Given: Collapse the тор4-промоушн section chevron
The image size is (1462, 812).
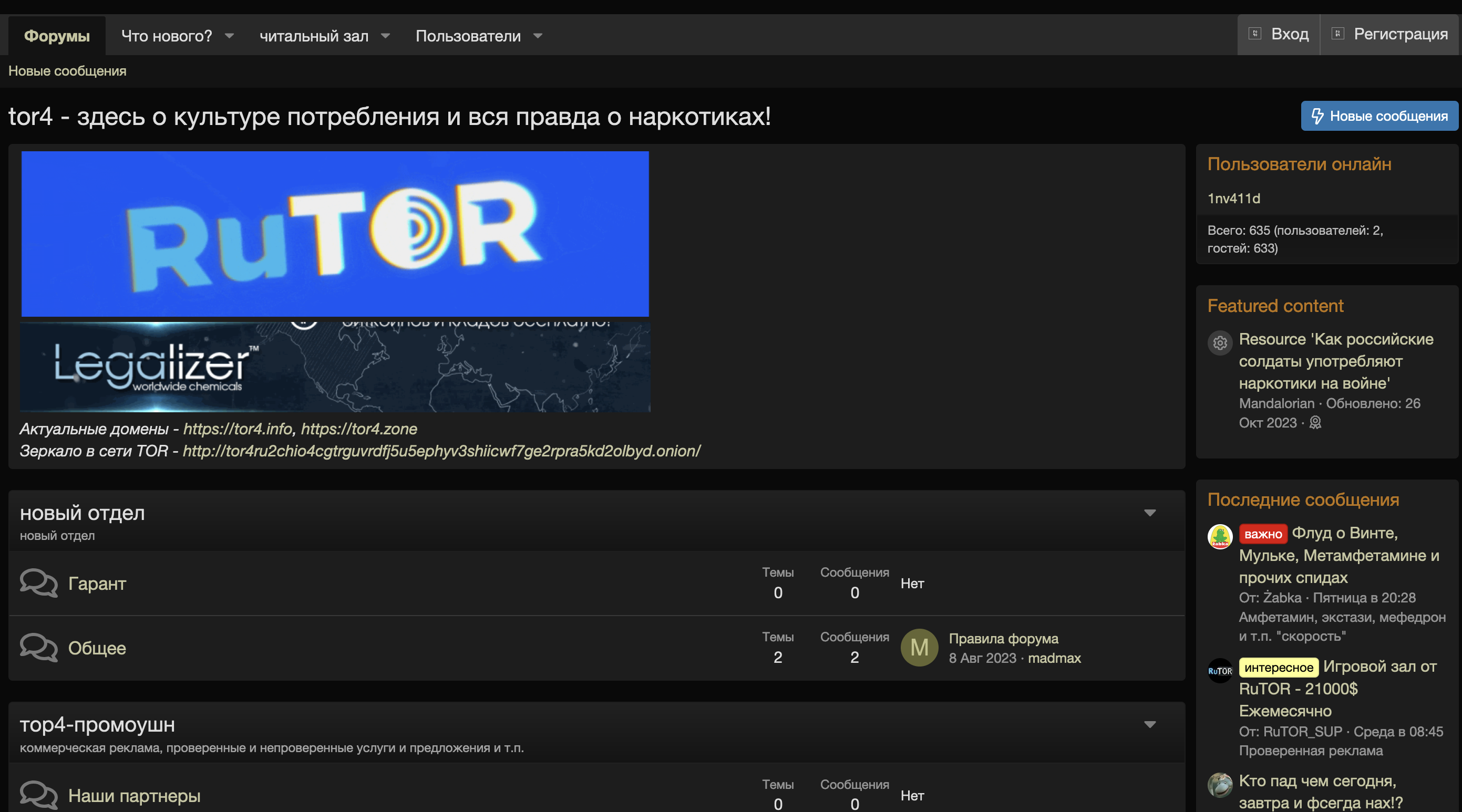Looking at the screenshot, I should 1150,724.
